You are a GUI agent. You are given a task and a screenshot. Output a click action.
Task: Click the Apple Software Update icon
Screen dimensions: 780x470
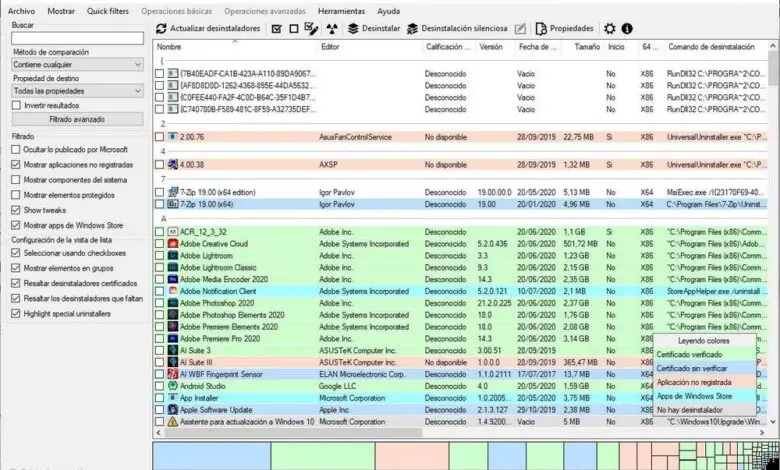point(173,410)
